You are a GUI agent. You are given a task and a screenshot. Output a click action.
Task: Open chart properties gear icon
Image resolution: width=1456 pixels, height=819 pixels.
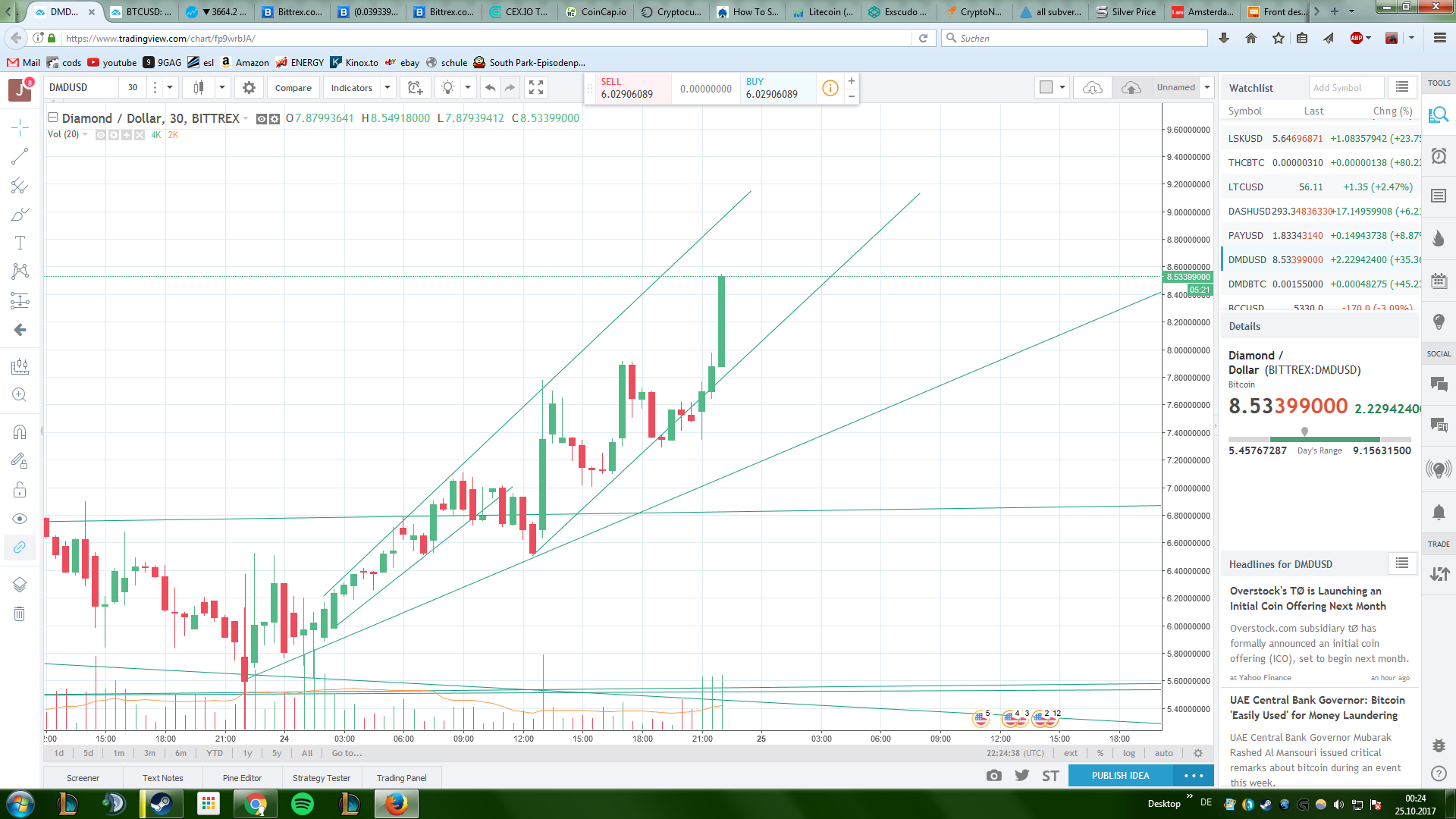tap(249, 88)
